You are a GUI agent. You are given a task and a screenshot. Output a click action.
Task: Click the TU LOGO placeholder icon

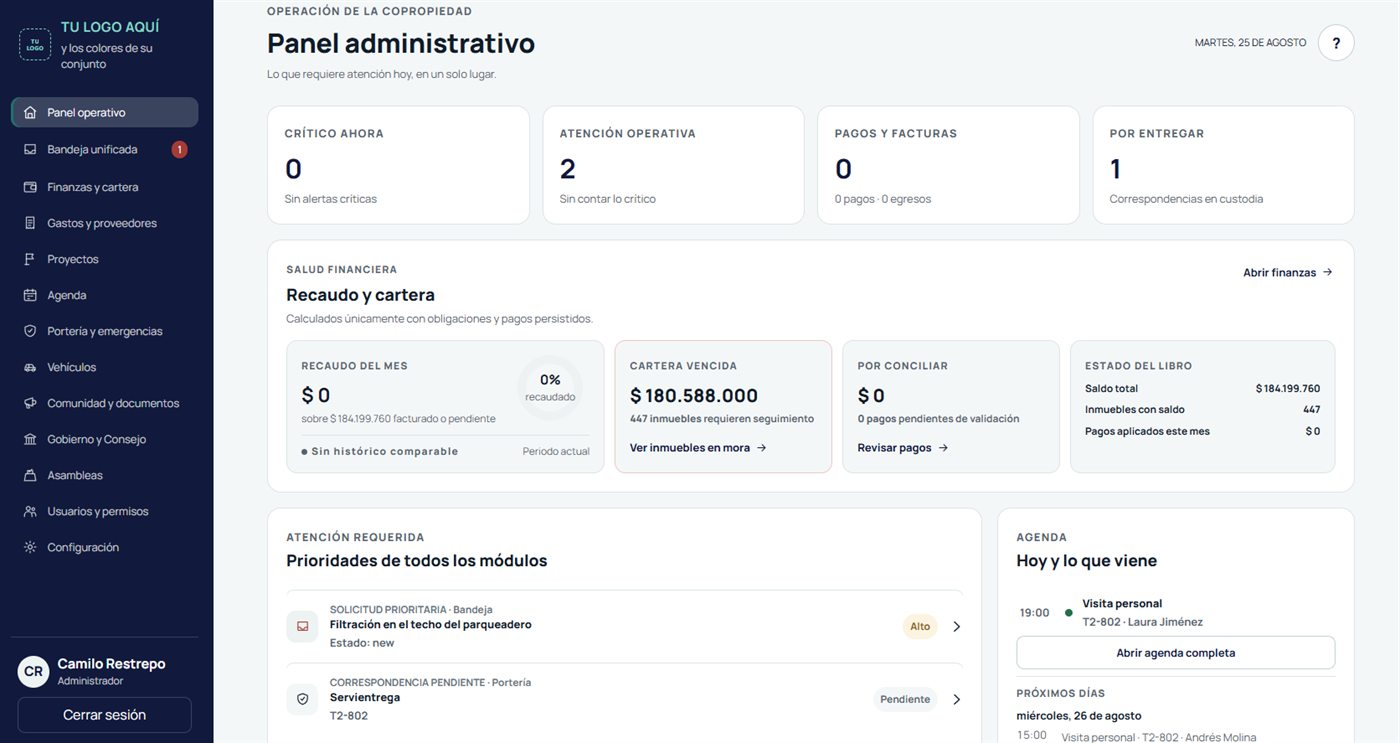(x=35, y=44)
